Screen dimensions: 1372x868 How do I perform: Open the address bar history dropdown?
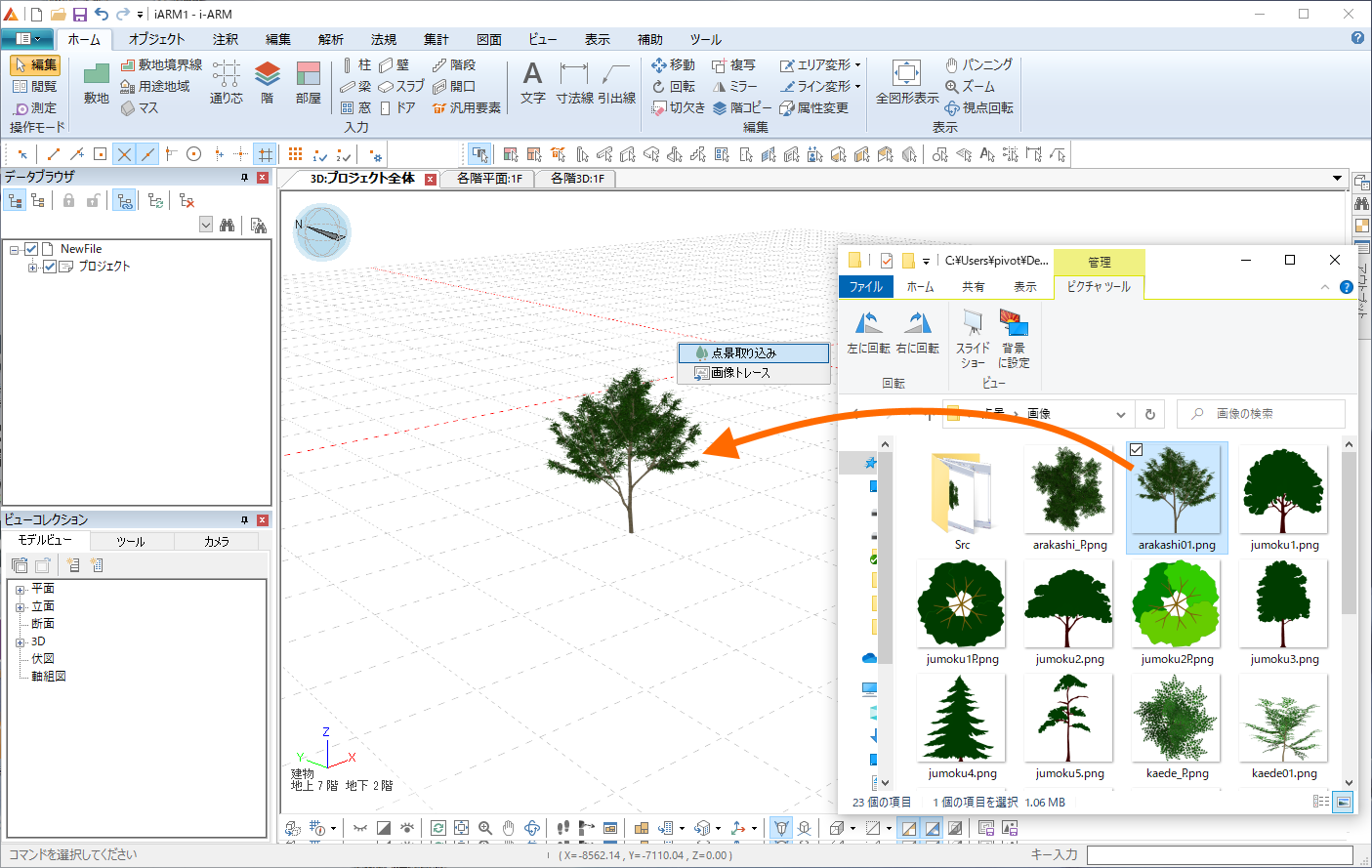[x=1121, y=414]
